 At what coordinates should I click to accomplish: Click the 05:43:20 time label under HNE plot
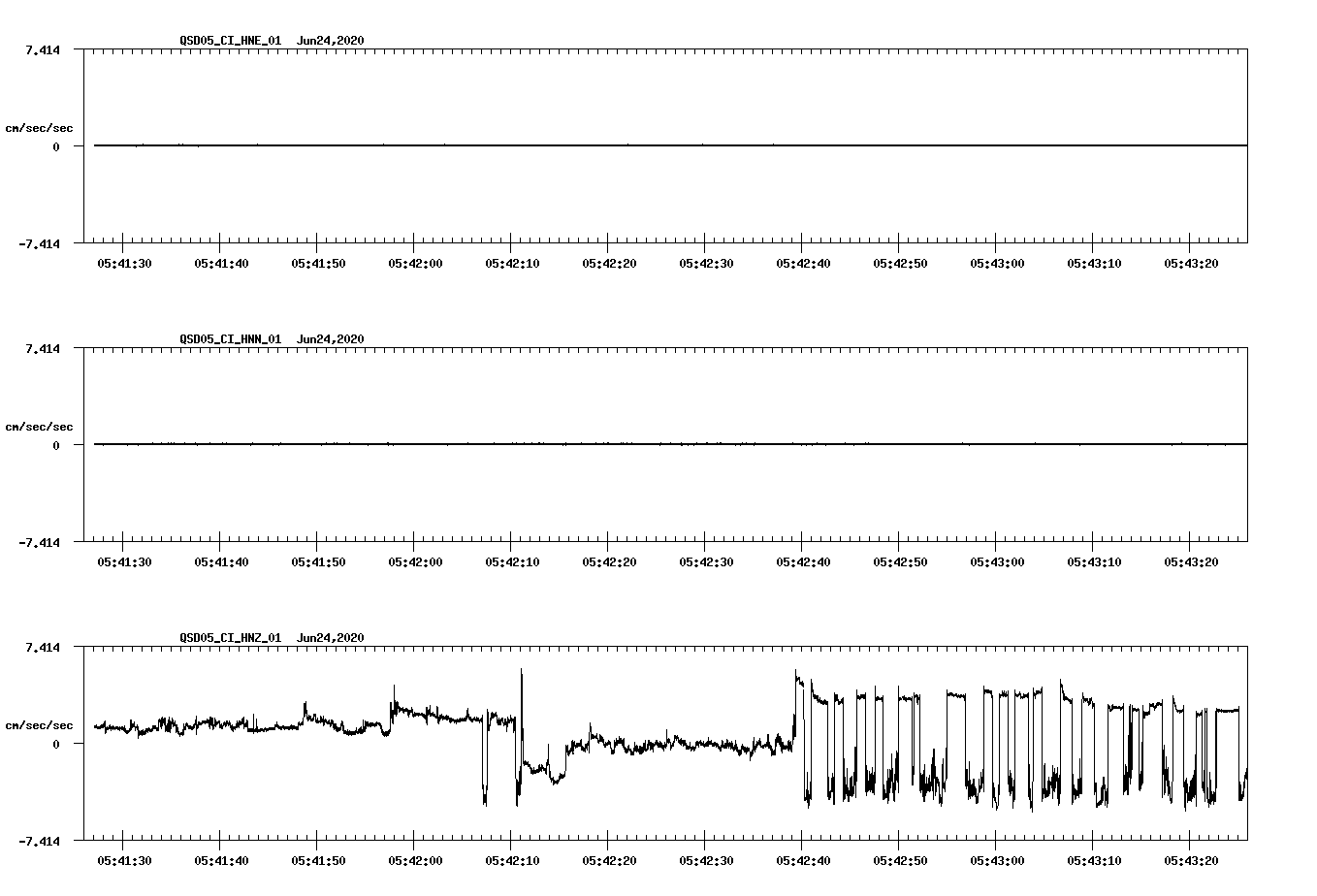coord(1191,264)
